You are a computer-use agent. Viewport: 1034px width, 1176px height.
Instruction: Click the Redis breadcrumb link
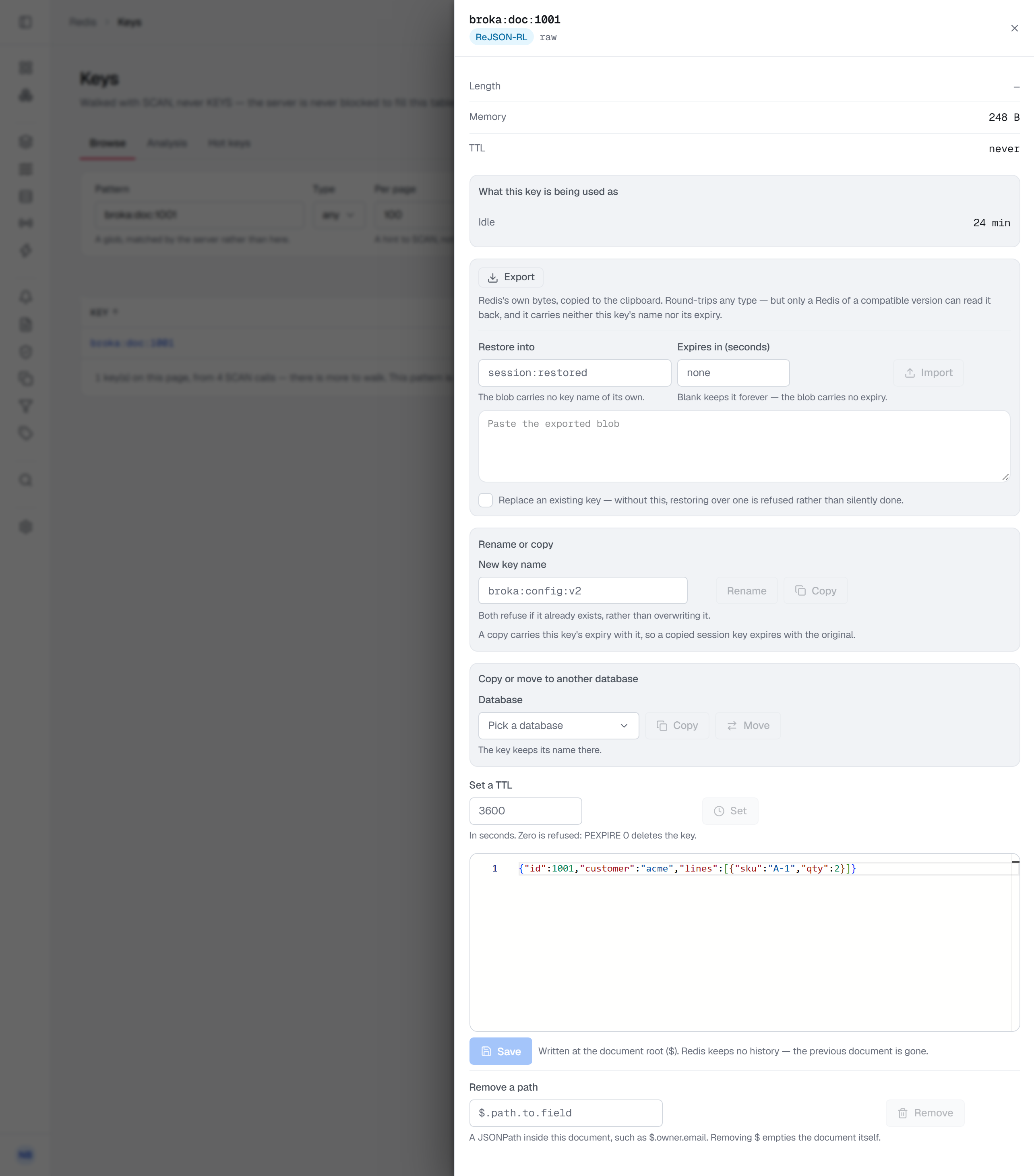click(83, 22)
